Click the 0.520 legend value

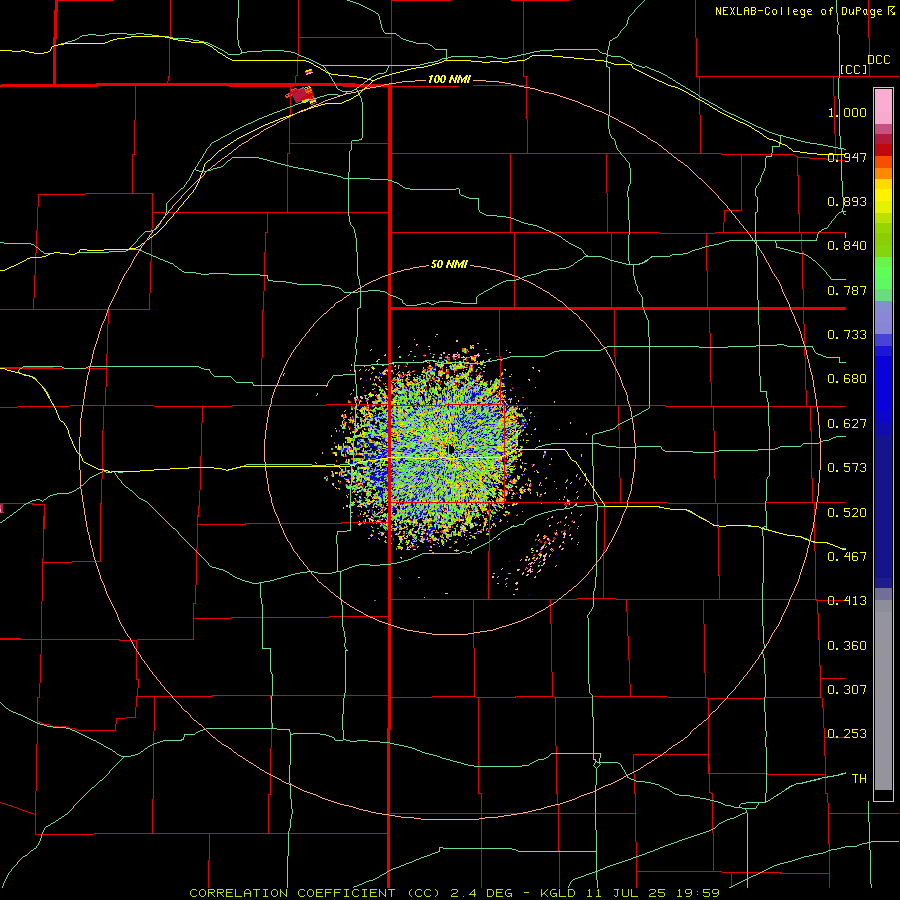pos(847,512)
